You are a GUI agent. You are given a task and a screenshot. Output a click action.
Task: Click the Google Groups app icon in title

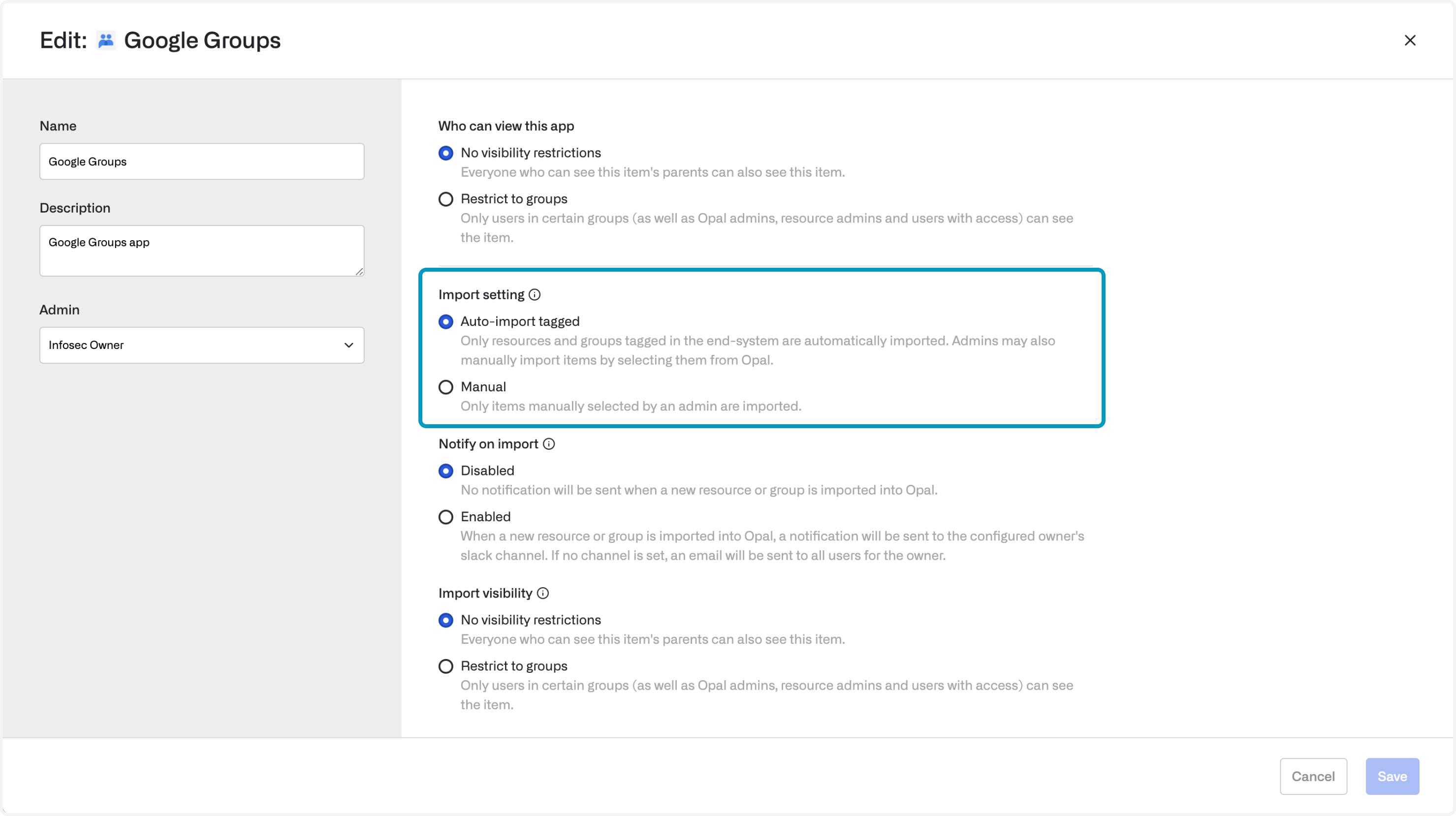[106, 41]
